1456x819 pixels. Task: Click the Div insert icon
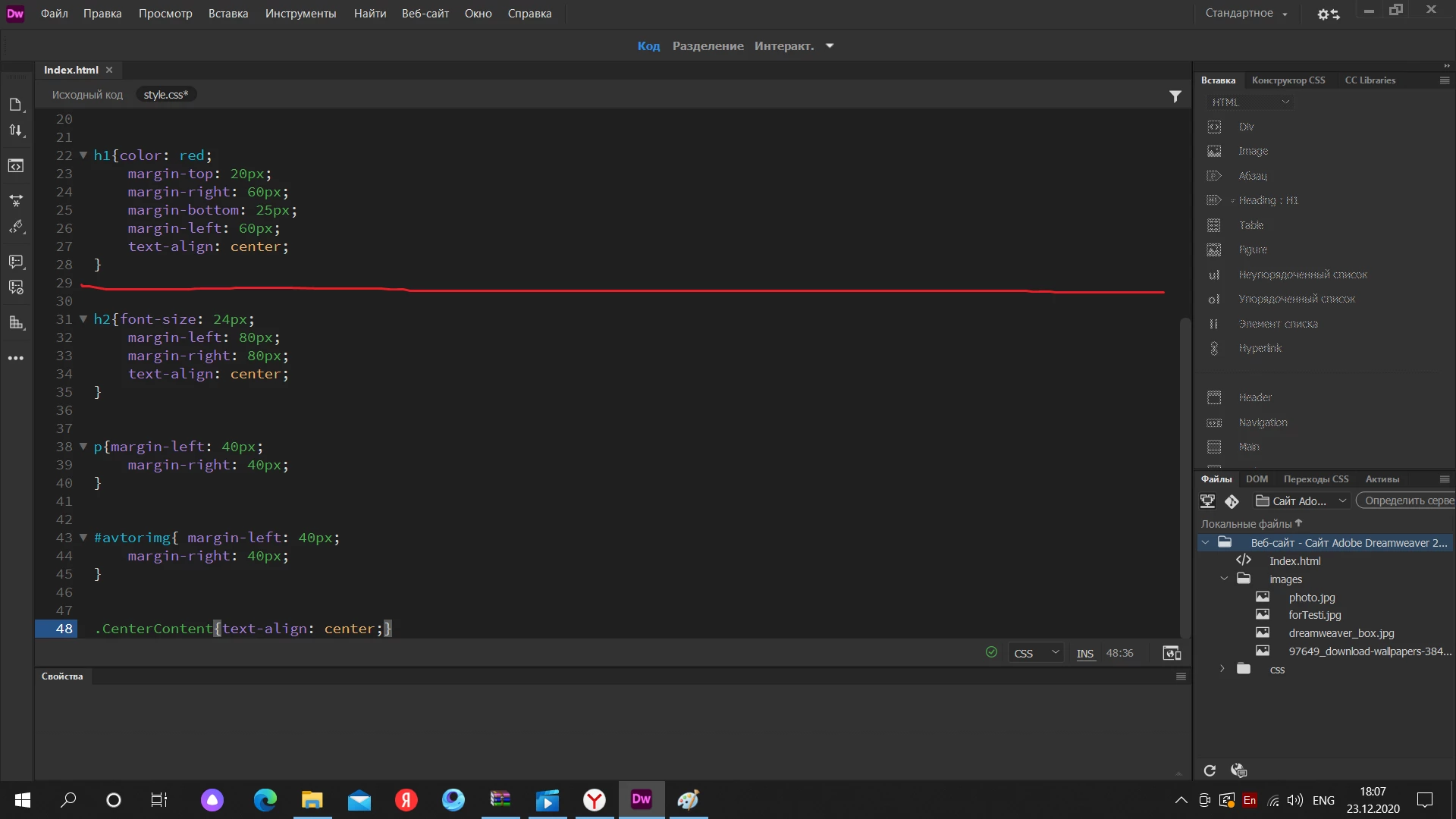click(x=1214, y=127)
